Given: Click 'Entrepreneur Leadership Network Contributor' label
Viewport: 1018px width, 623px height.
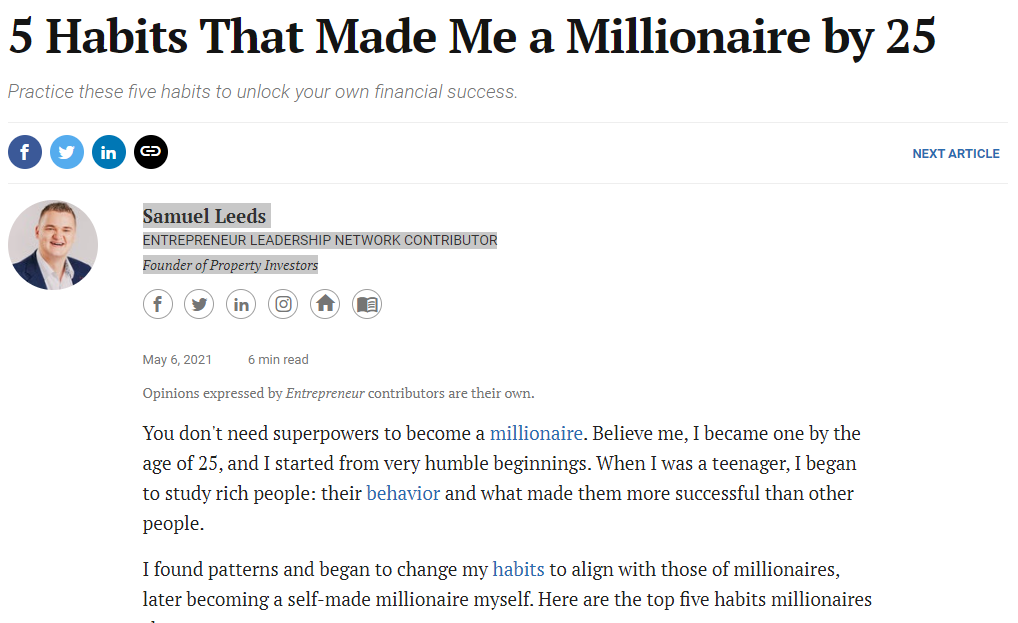Looking at the screenshot, I should tap(319, 241).
